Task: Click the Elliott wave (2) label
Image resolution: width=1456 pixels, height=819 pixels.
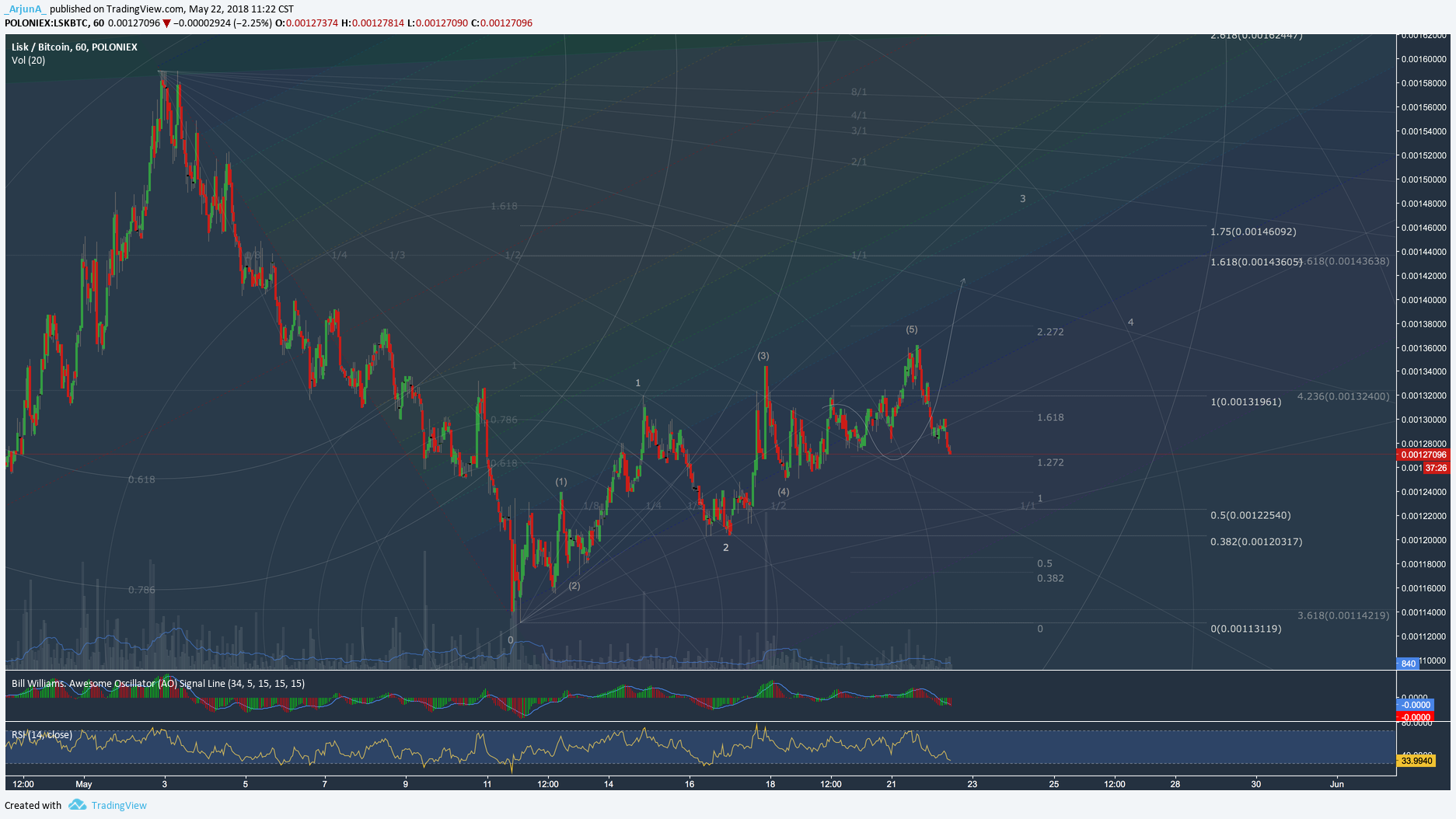Action: pyautogui.click(x=574, y=586)
